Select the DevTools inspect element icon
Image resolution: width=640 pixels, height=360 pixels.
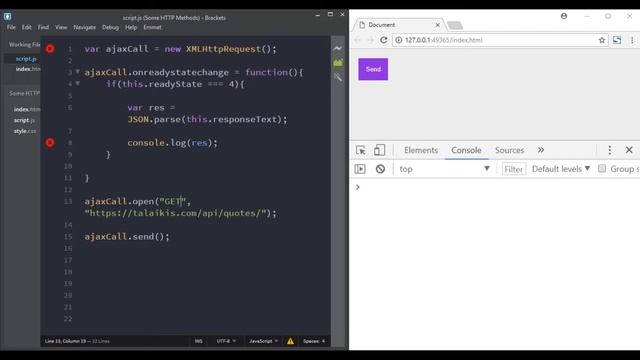pyautogui.click(x=361, y=150)
